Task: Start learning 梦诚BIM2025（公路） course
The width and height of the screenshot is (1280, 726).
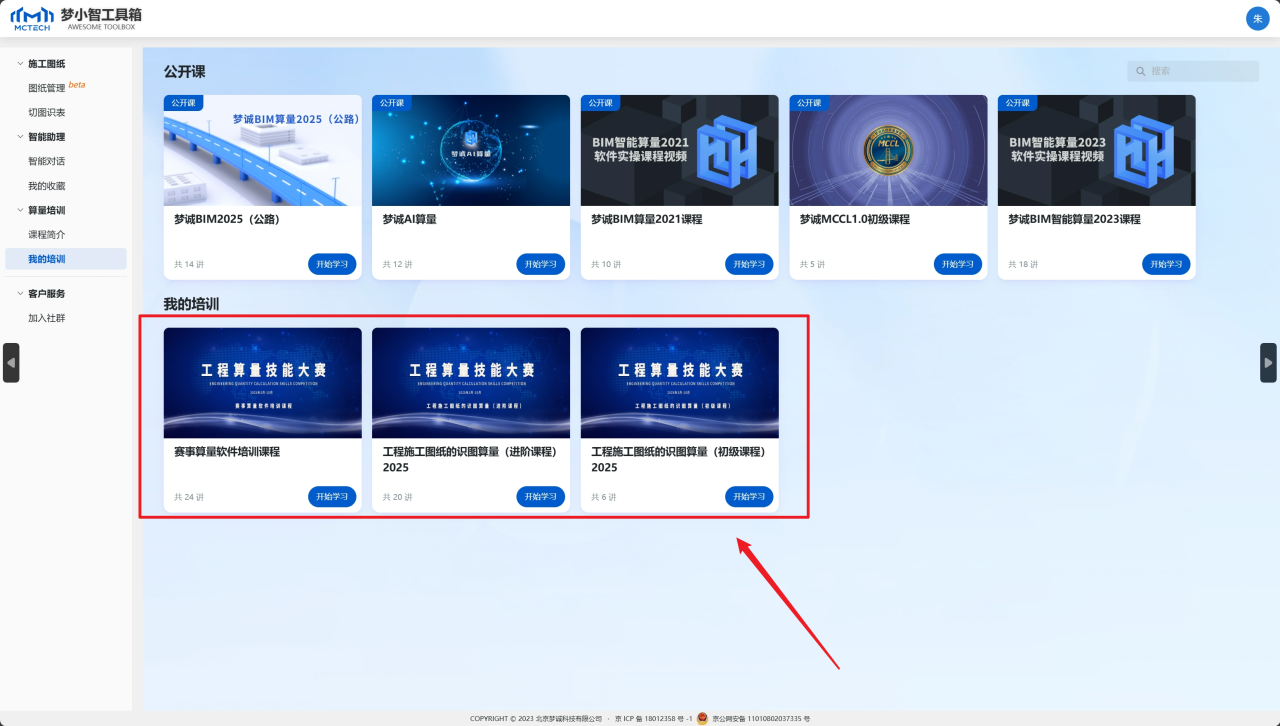Action: coord(332,264)
